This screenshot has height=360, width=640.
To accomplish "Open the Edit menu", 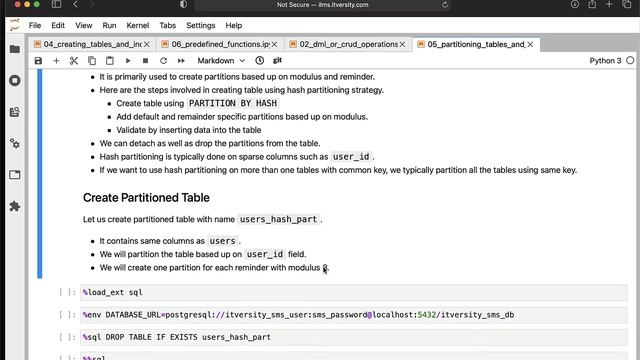I will [x=58, y=25].
